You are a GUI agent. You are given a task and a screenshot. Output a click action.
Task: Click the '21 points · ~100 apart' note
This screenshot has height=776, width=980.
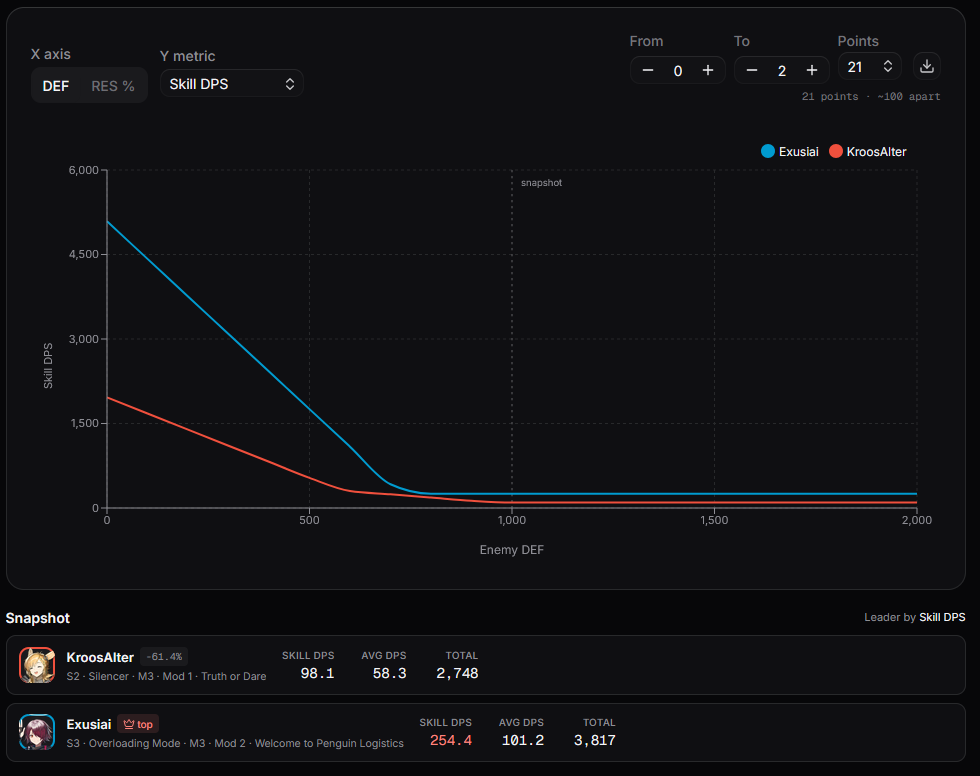coord(871,96)
